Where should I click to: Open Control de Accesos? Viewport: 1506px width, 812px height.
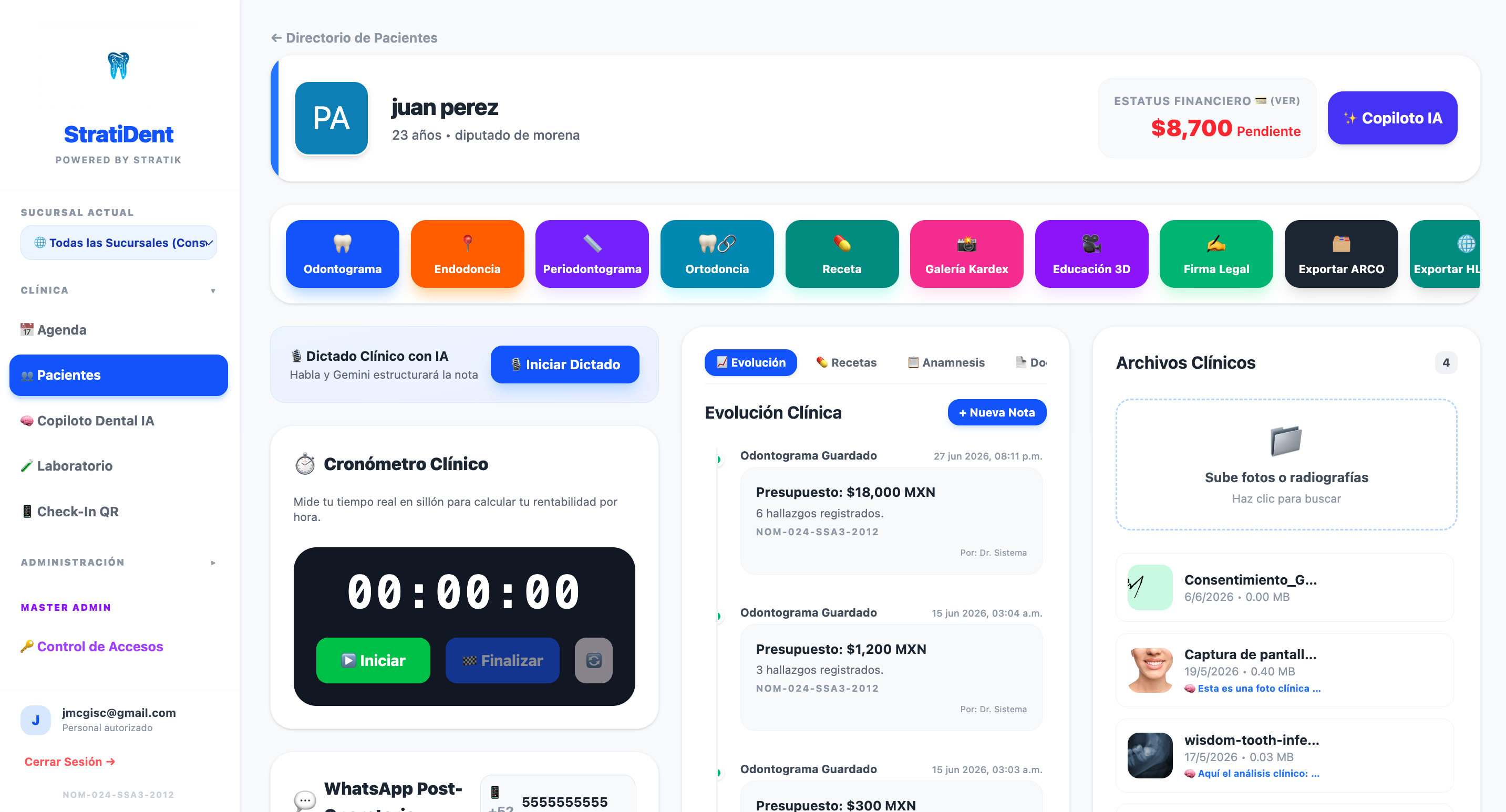pos(119,646)
